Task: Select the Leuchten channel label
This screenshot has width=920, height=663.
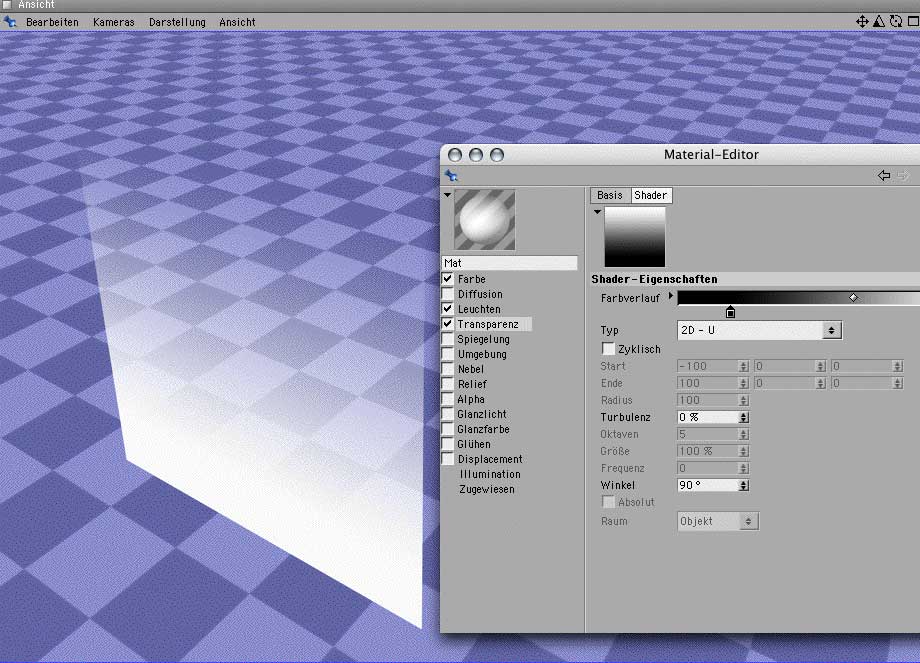Action: coord(479,309)
